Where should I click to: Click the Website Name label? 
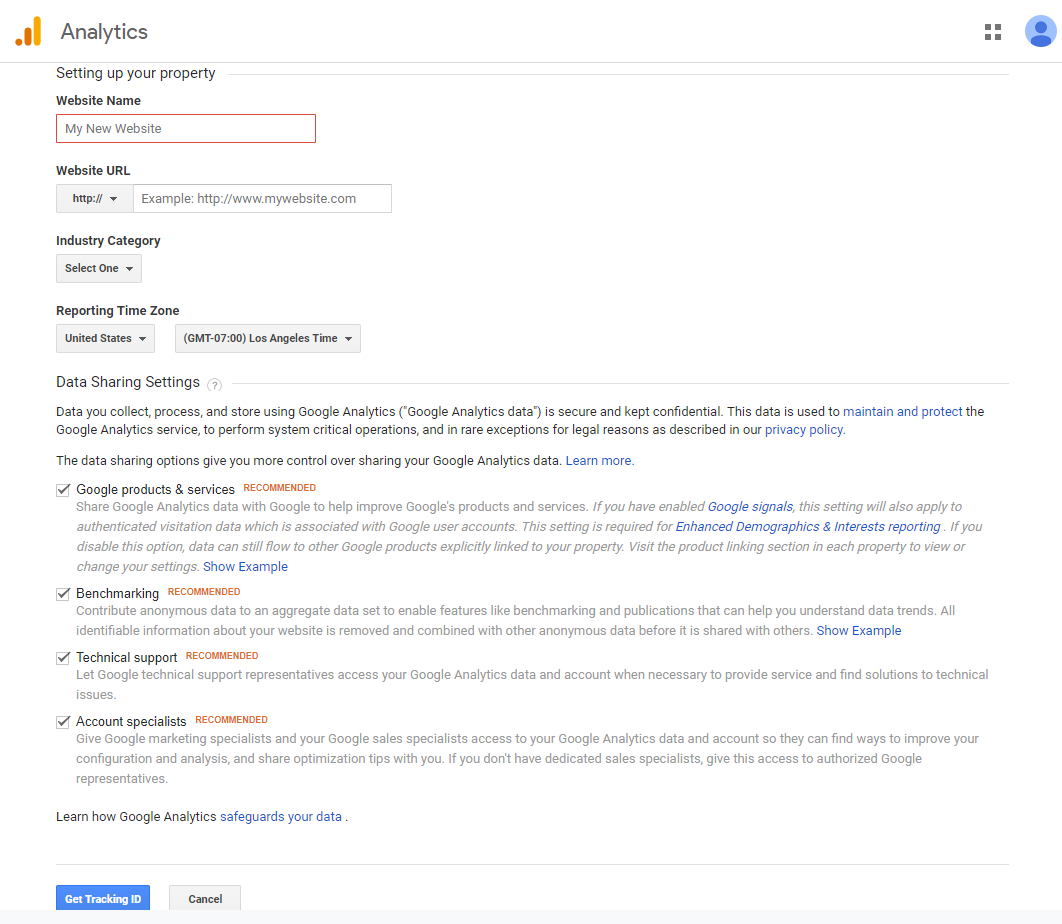click(98, 100)
